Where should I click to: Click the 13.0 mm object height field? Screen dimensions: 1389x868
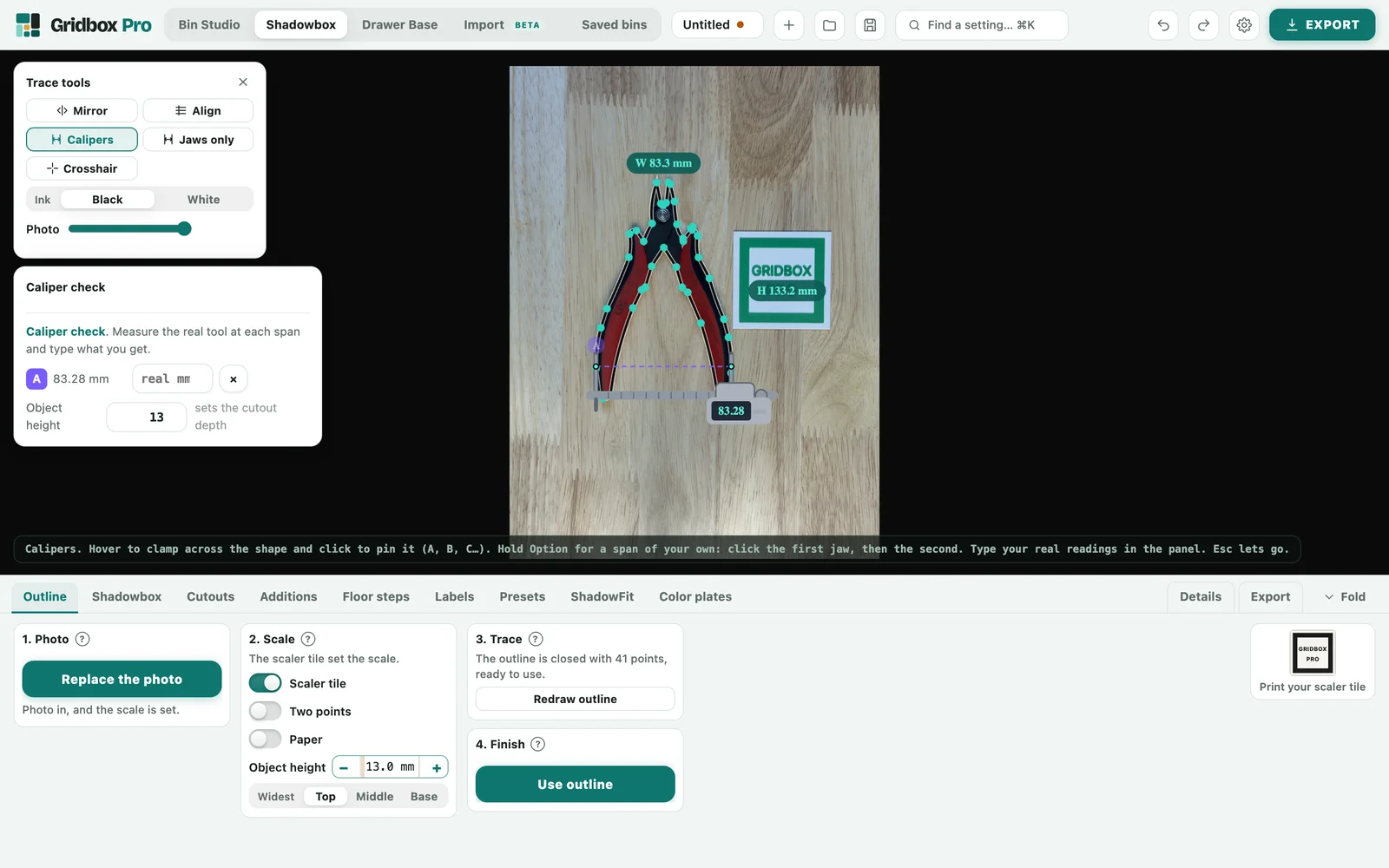click(x=390, y=767)
